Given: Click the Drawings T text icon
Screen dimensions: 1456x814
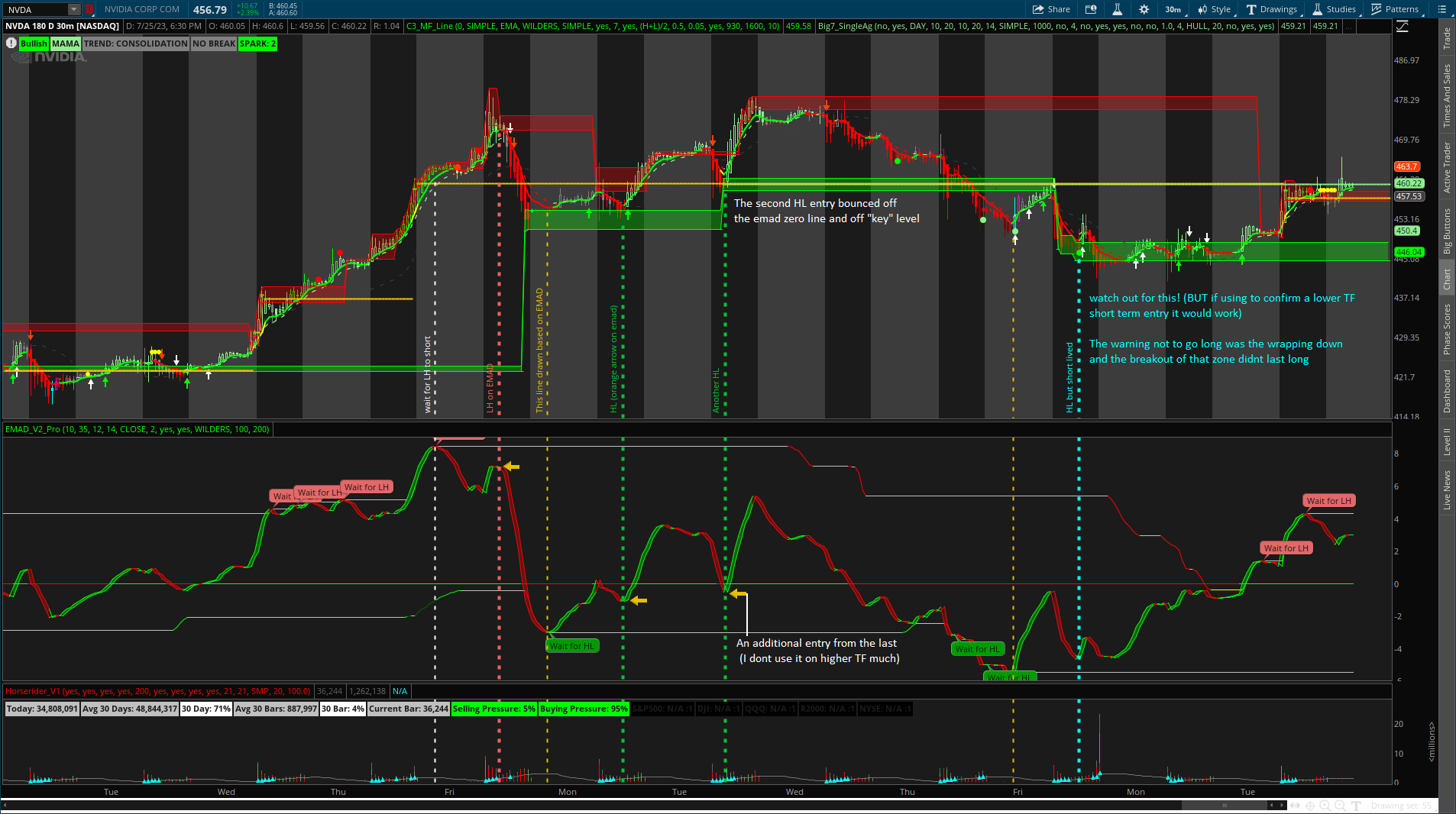Looking at the screenshot, I should click(1251, 9).
